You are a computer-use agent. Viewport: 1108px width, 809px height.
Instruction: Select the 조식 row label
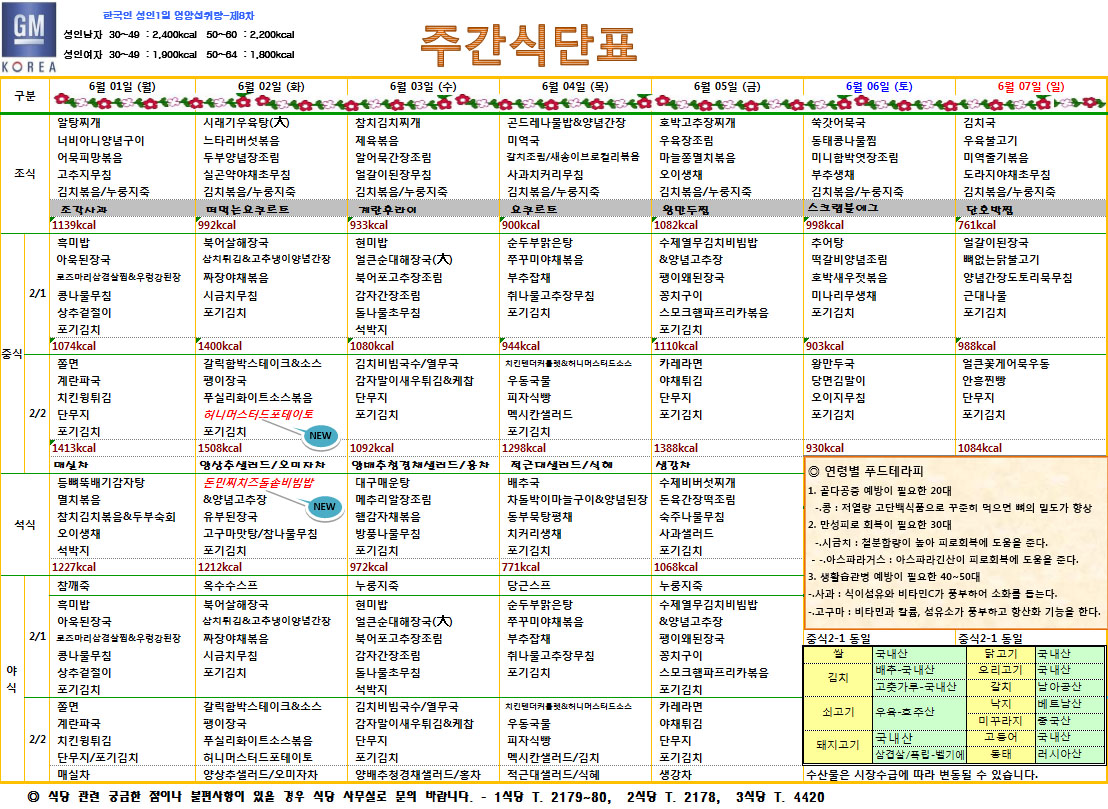[24, 174]
